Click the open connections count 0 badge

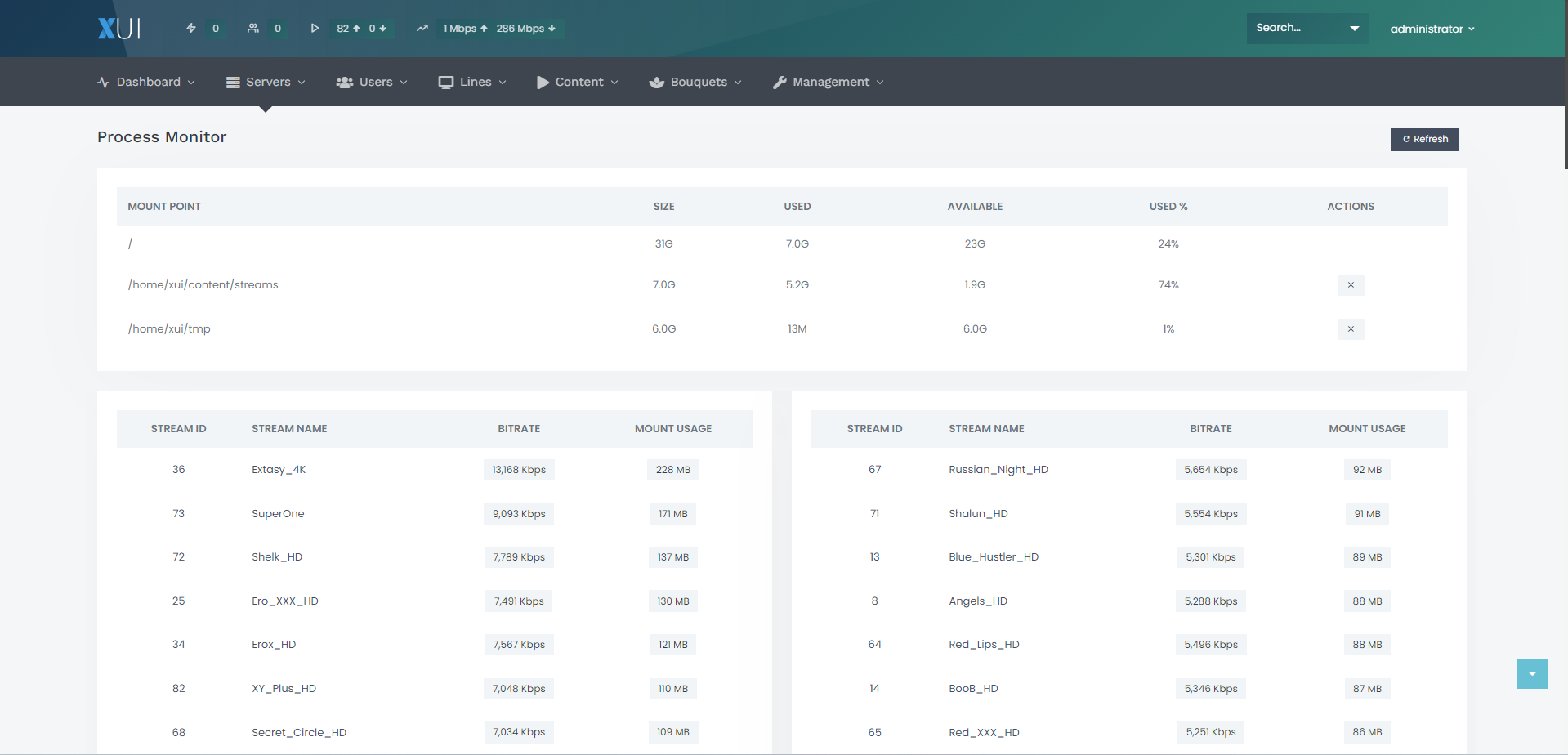[x=216, y=29]
